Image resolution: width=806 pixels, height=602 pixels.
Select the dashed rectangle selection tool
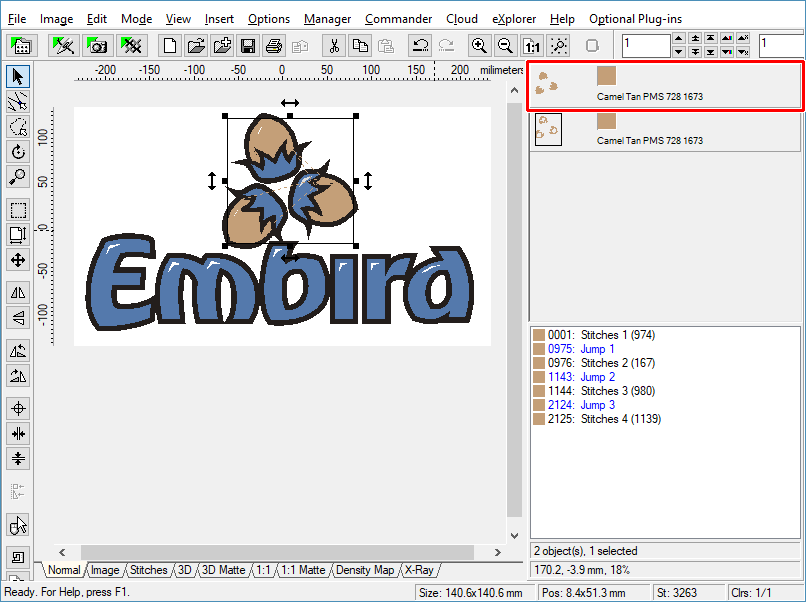18,210
